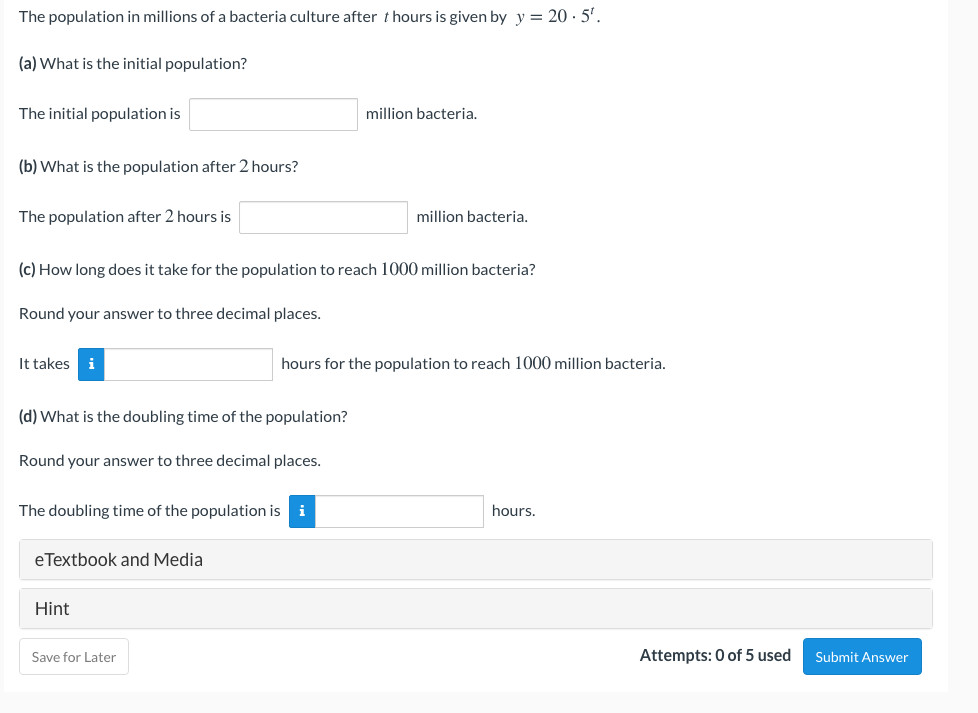978x713 pixels.
Task: Click "million bacteria." label after initial population box
Action: [421, 114]
